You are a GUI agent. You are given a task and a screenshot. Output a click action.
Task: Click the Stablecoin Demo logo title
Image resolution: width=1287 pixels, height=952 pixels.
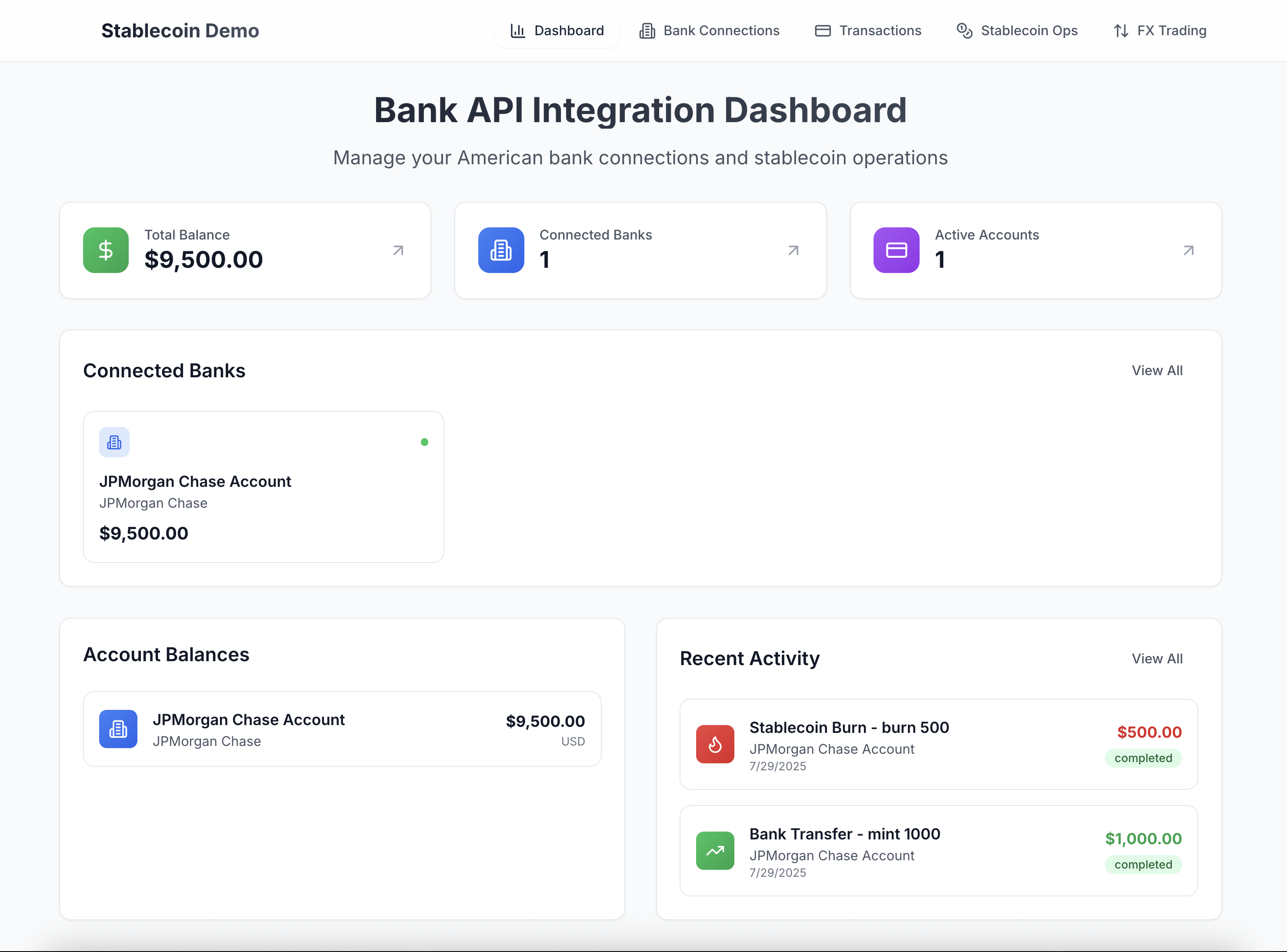tap(180, 30)
